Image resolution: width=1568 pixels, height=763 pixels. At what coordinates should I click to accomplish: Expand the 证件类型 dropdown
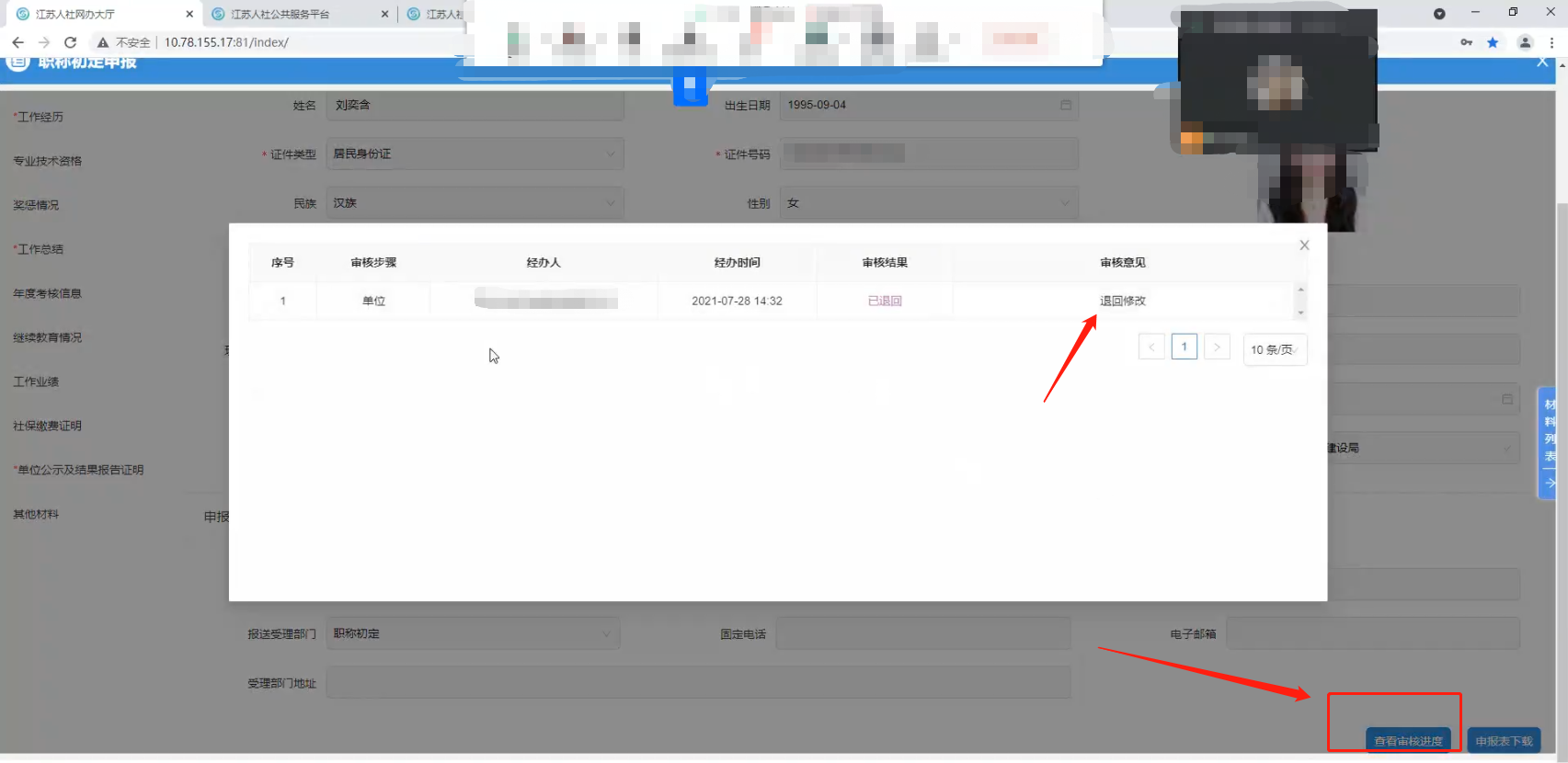click(475, 154)
